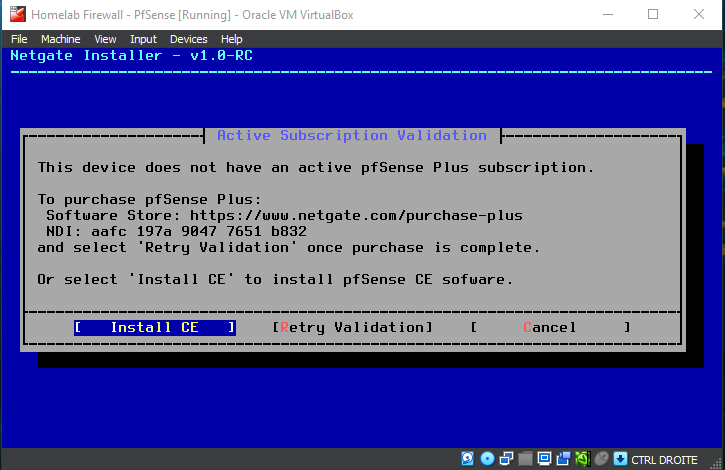Open the Machine menu
The width and height of the screenshot is (725, 470).
tap(61, 39)
